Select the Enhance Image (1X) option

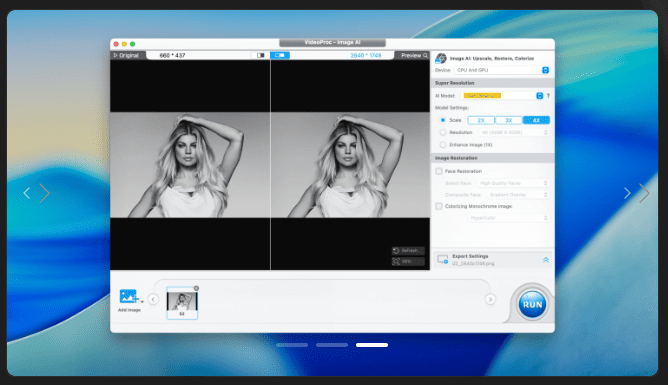pos(443,145)
